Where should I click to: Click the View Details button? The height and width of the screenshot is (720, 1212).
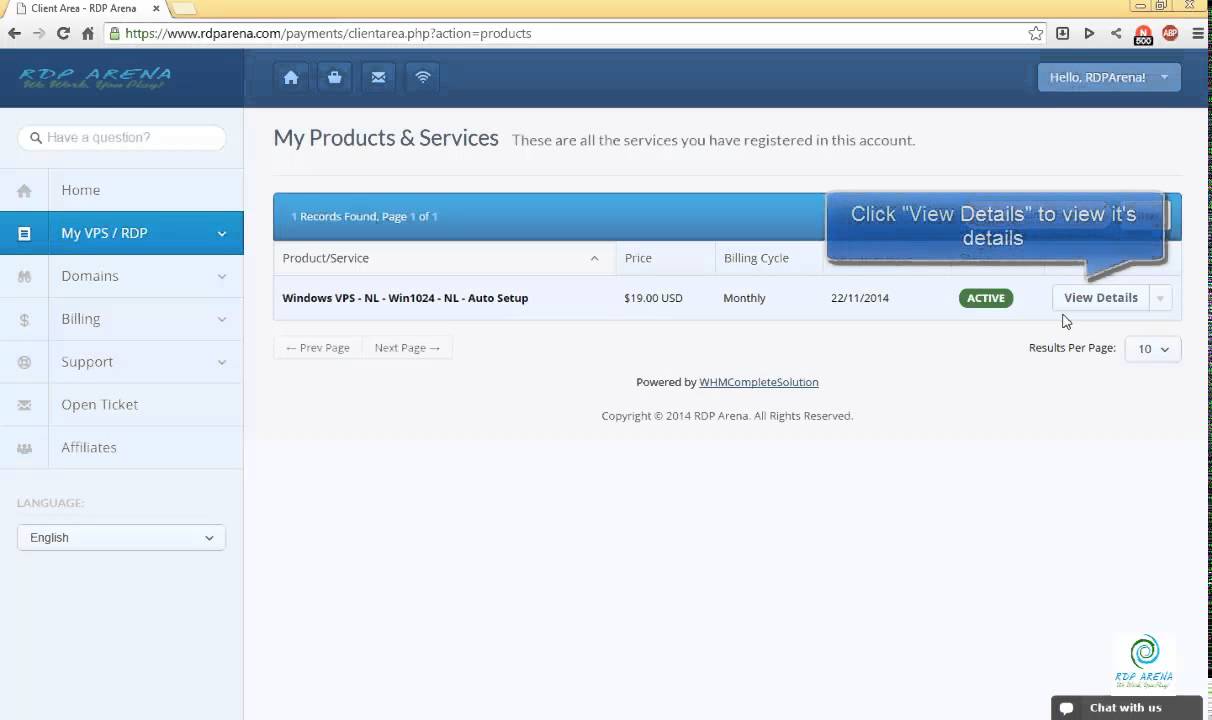coord(1100,298)
